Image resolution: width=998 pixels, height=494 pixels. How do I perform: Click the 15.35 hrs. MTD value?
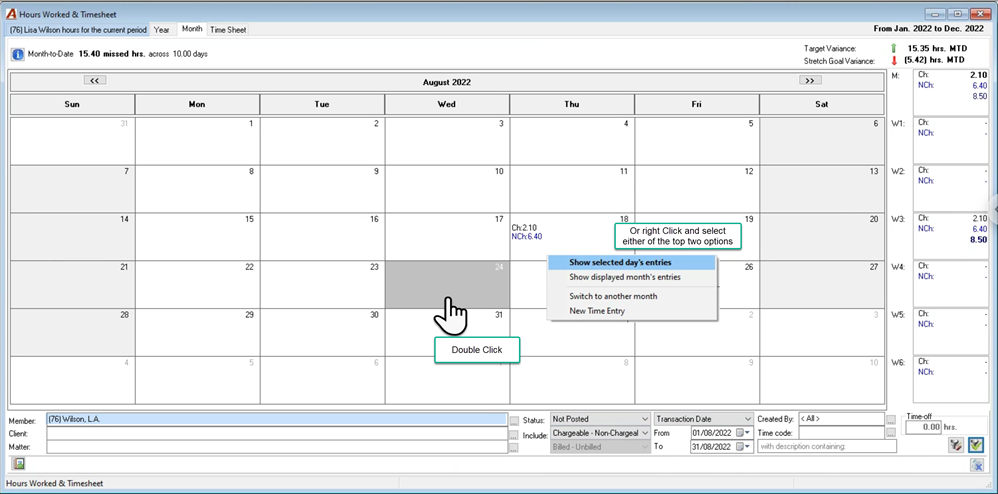click(x=937, y=48)
